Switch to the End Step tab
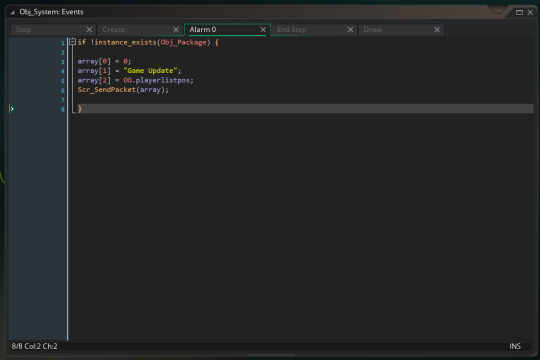The height and width of the screenshot is (360, 540). tap(314, 30)
